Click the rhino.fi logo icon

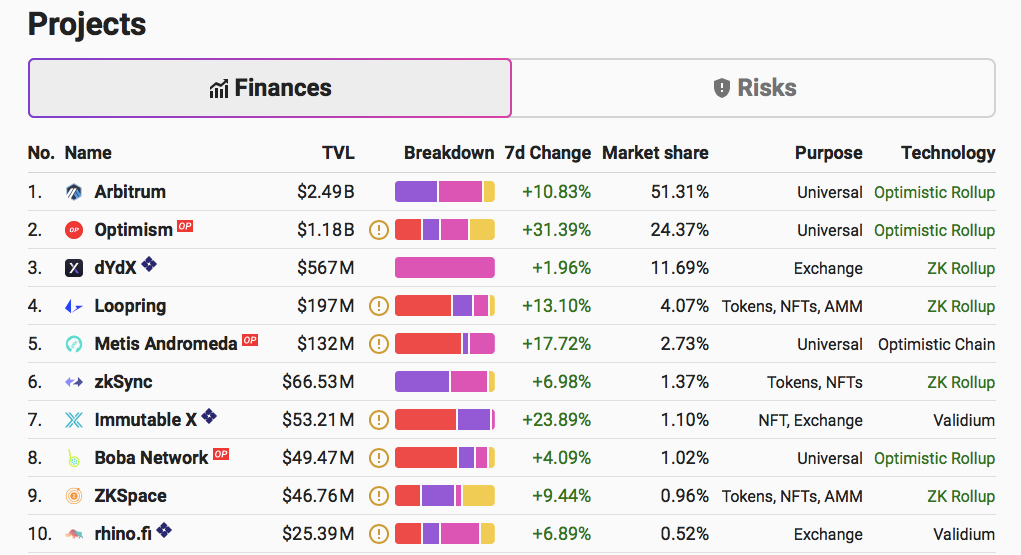point(74,534)
